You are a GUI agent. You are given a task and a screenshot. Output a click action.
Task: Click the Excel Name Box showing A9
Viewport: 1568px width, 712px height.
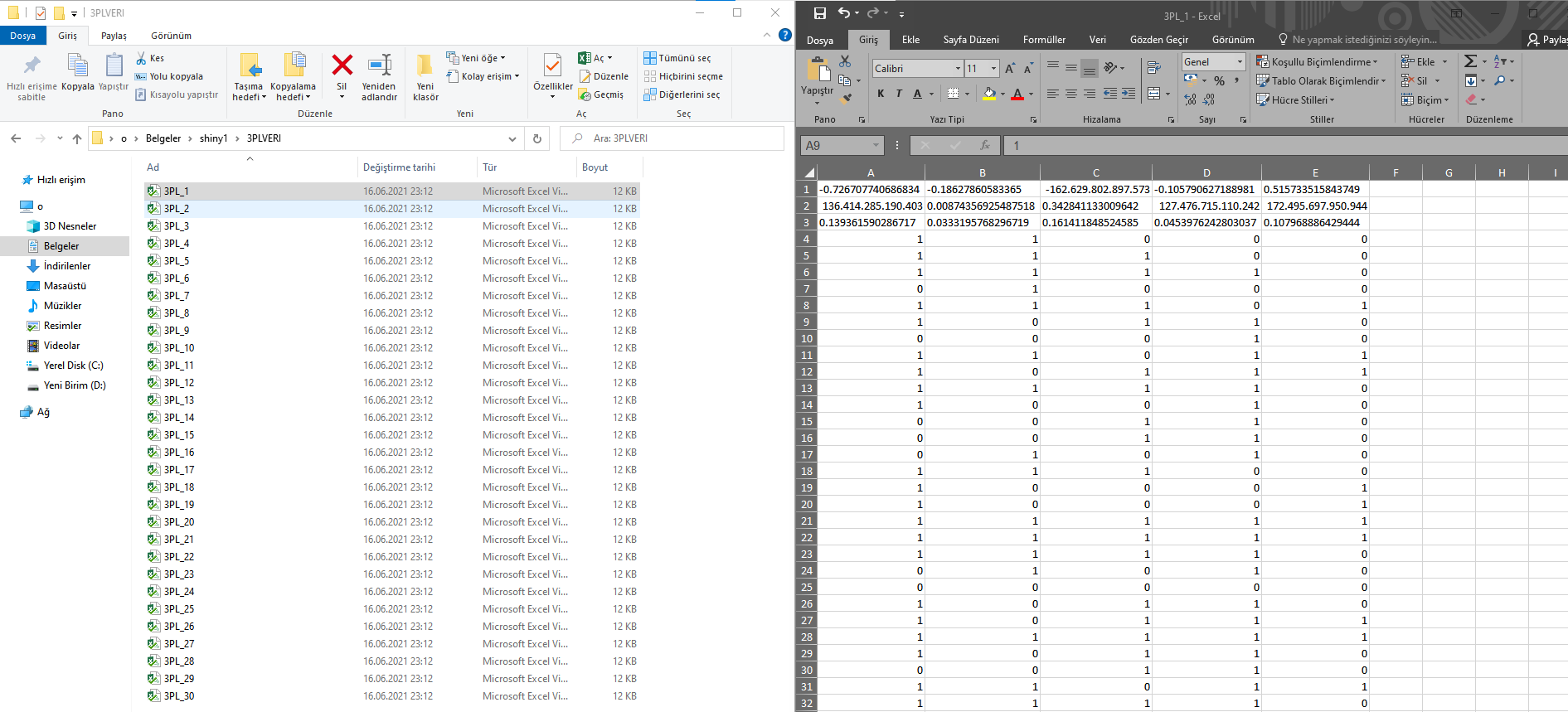click(x=842, y=145)
